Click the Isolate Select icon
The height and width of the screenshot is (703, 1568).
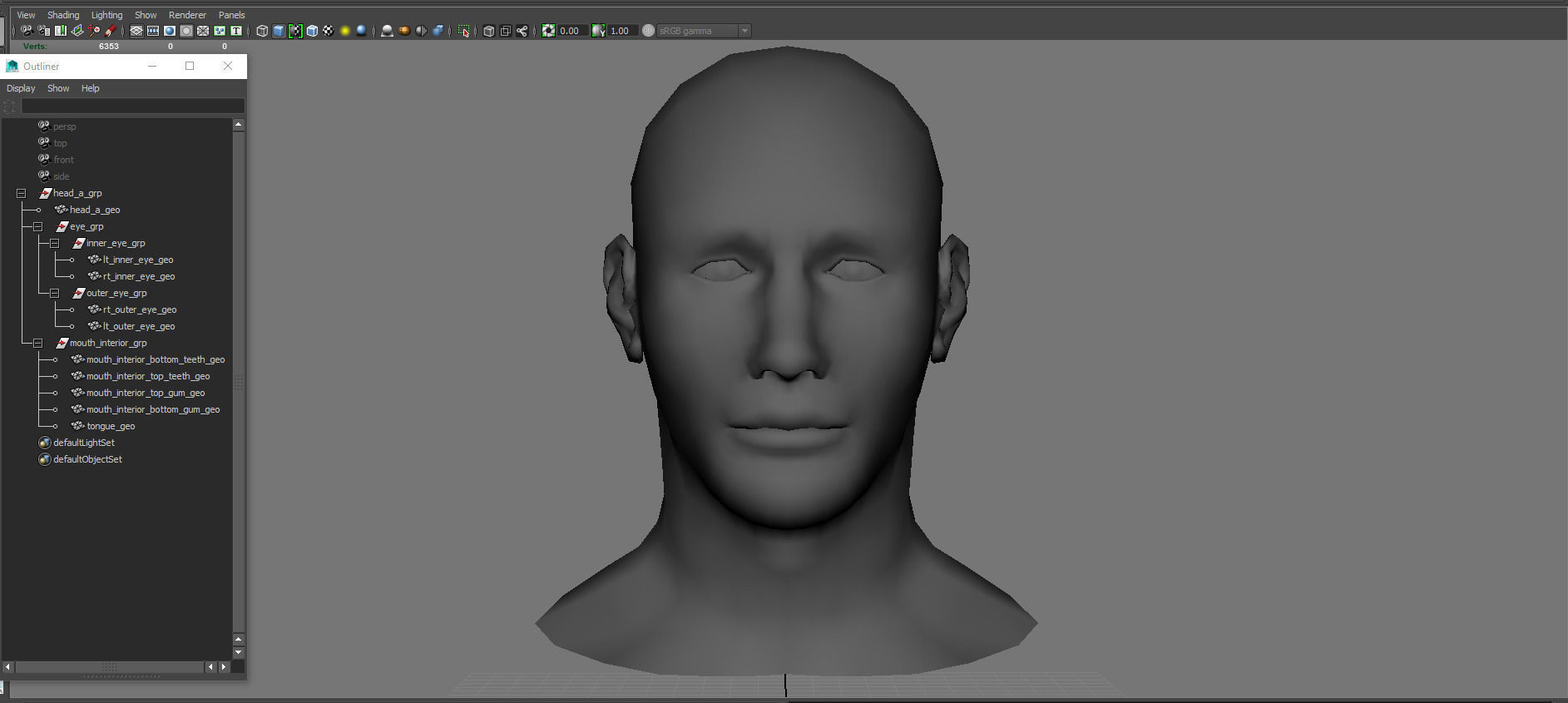point(463,31)
